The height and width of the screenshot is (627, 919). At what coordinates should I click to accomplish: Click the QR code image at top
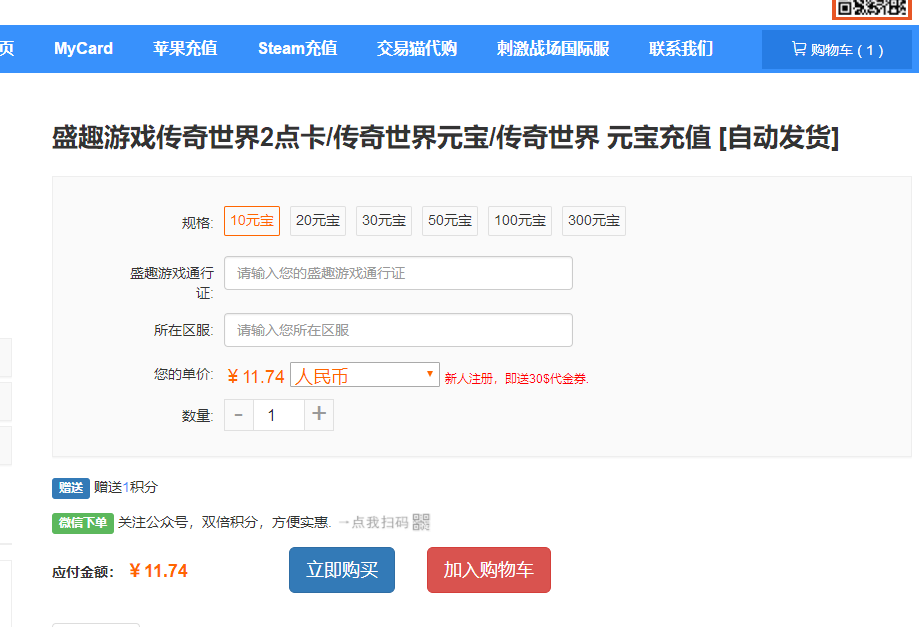coord(872,9)
